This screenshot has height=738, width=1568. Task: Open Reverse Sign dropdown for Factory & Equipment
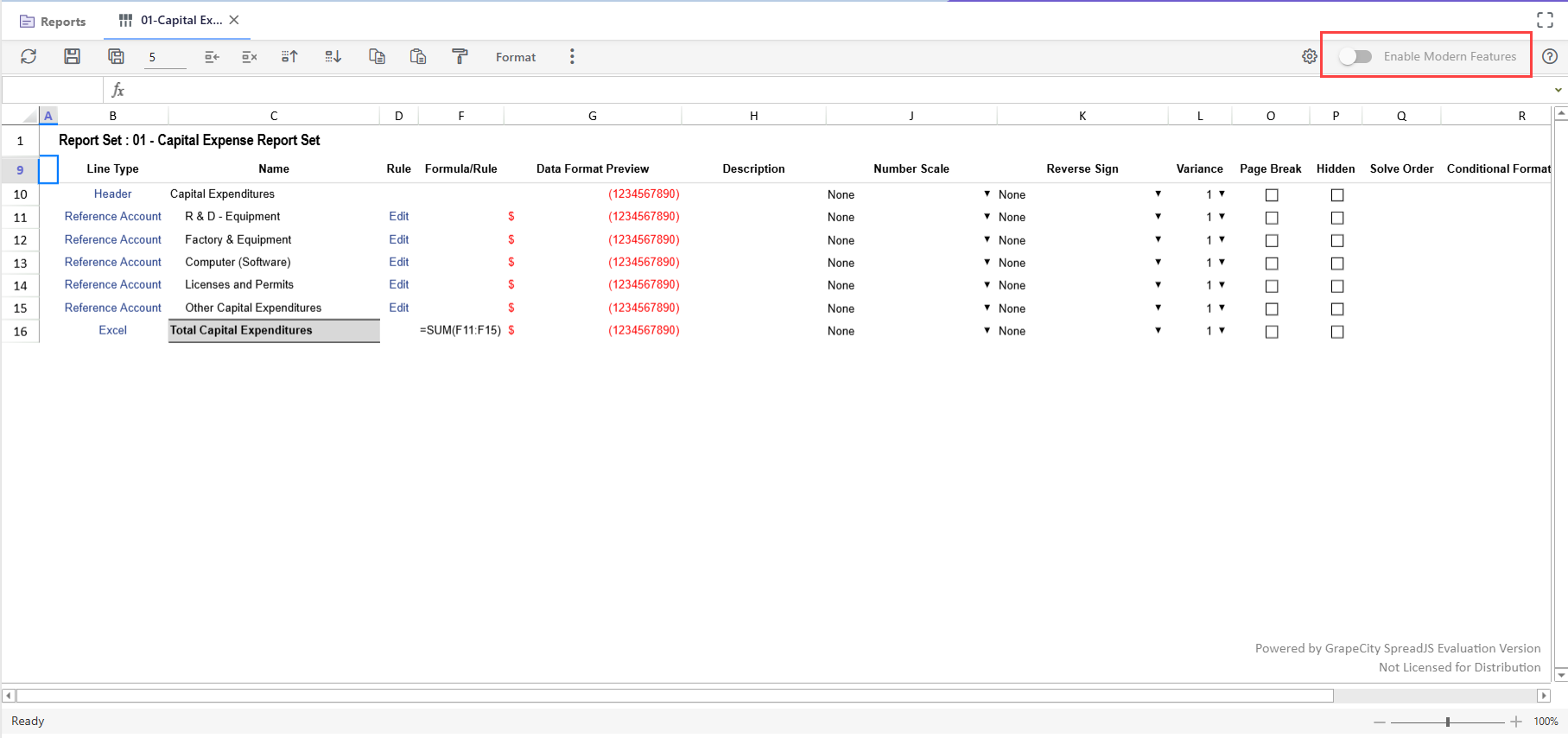point(1158,239)
